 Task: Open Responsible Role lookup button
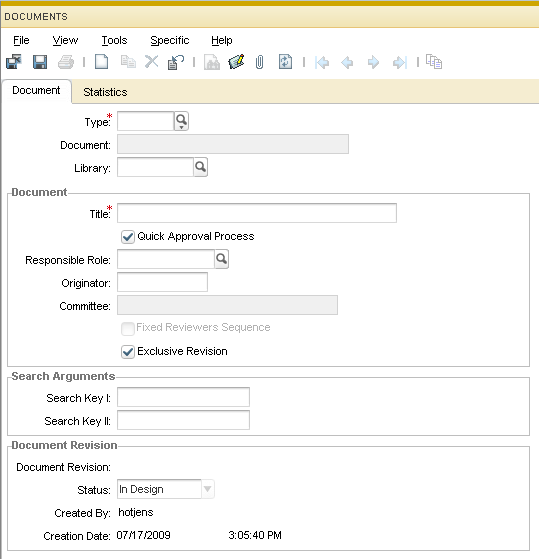(x=221, y=259)
